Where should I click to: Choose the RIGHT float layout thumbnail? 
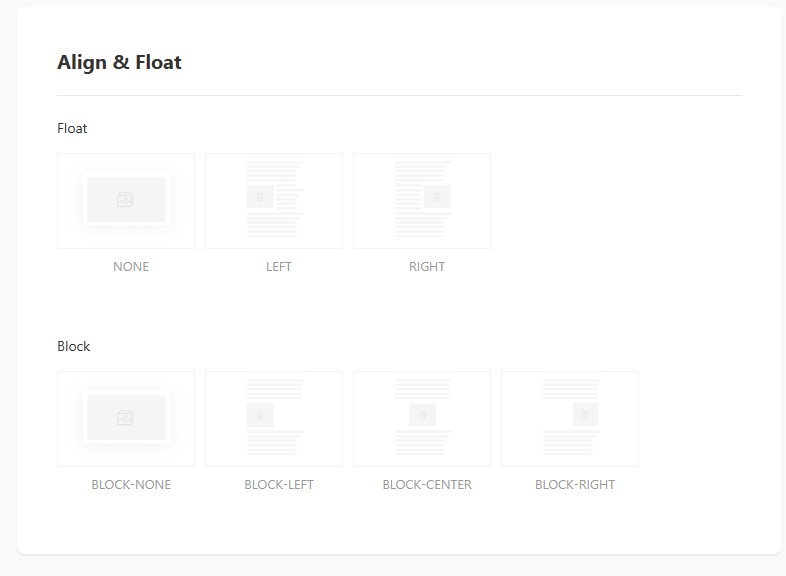tap(422, 201)
